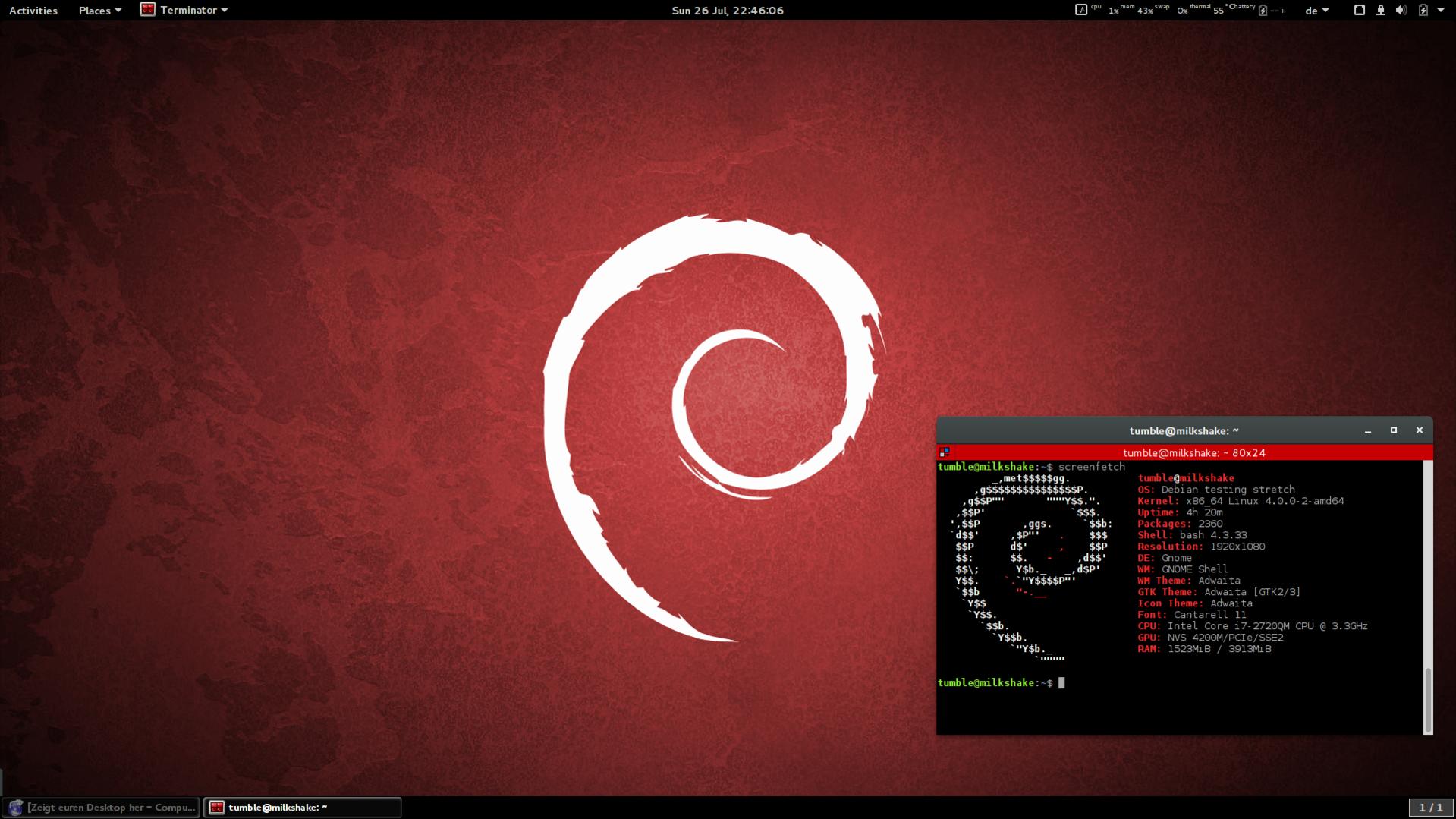The width and height of the screenshot is (1456, 819).
Task: Close the Terminator window
Action: coord(1420,430)
